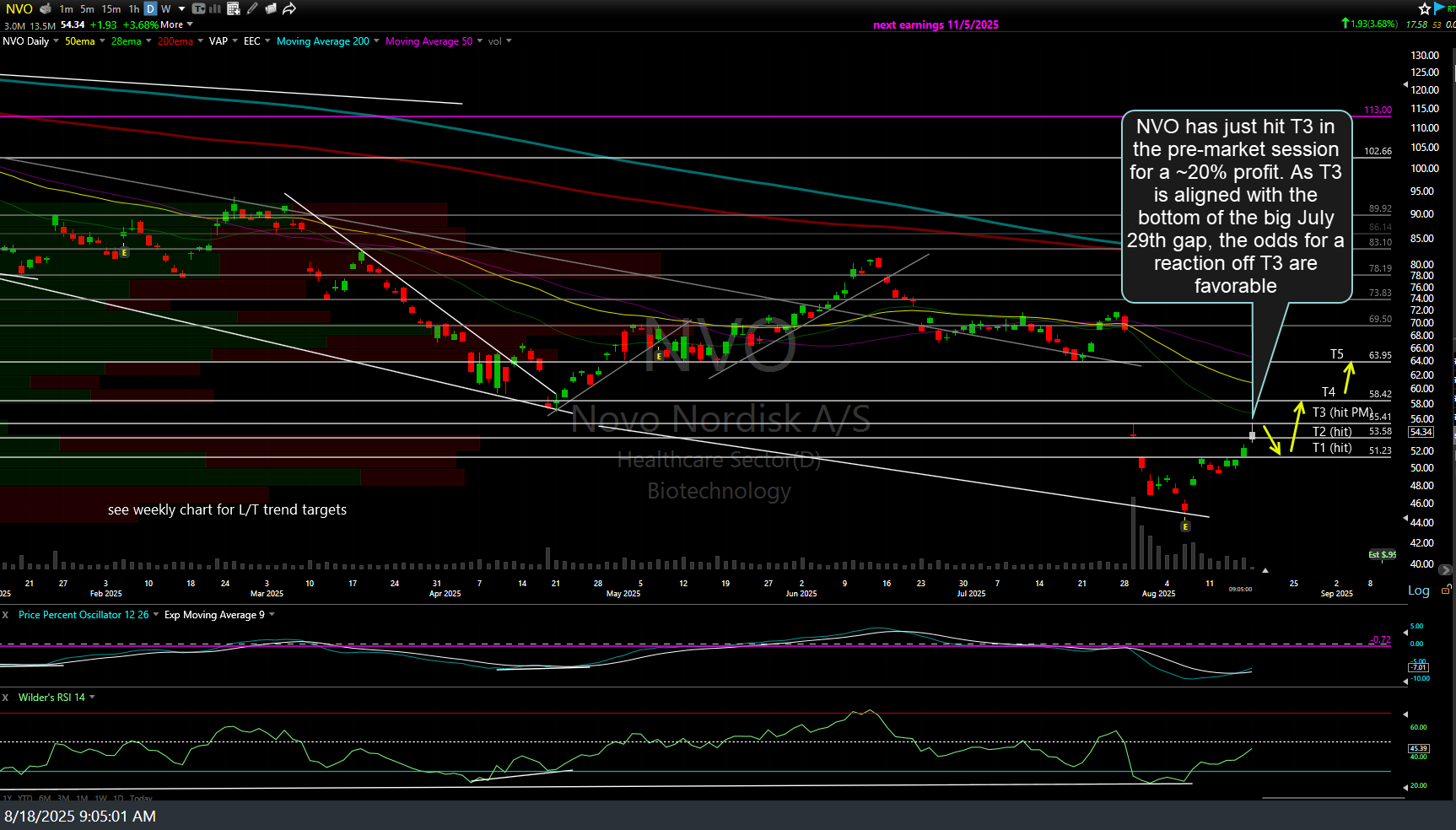1456x830 pixels.
Task: Click the stamp icon beside NVO symbol
Action: pyautogui.click(x=46, y=8)
